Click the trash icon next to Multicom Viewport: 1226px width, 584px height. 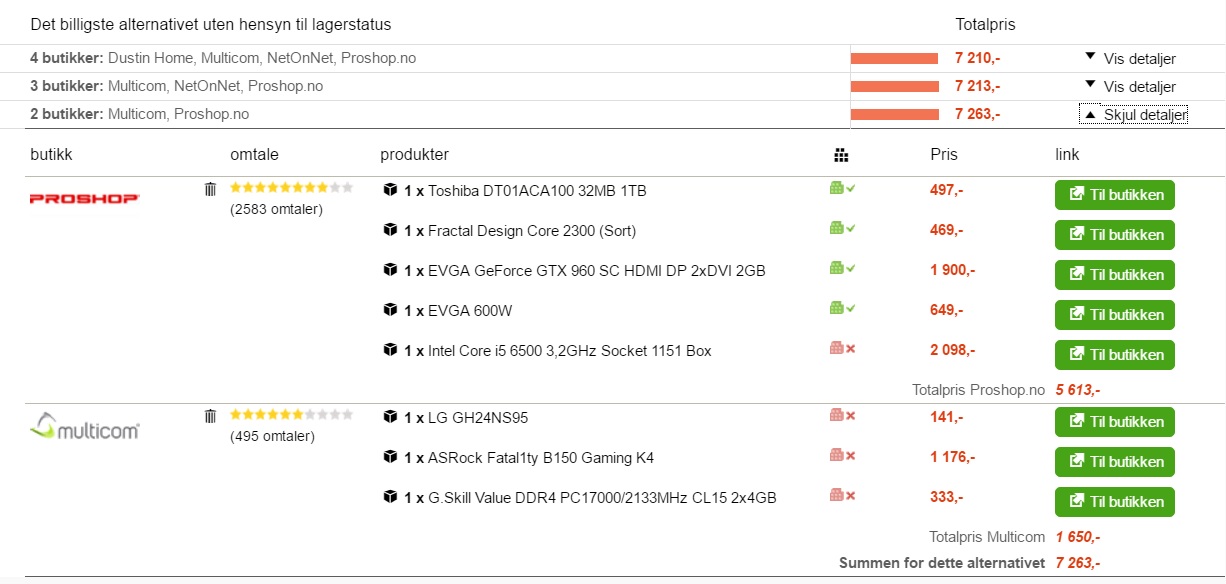pos(210,416)
